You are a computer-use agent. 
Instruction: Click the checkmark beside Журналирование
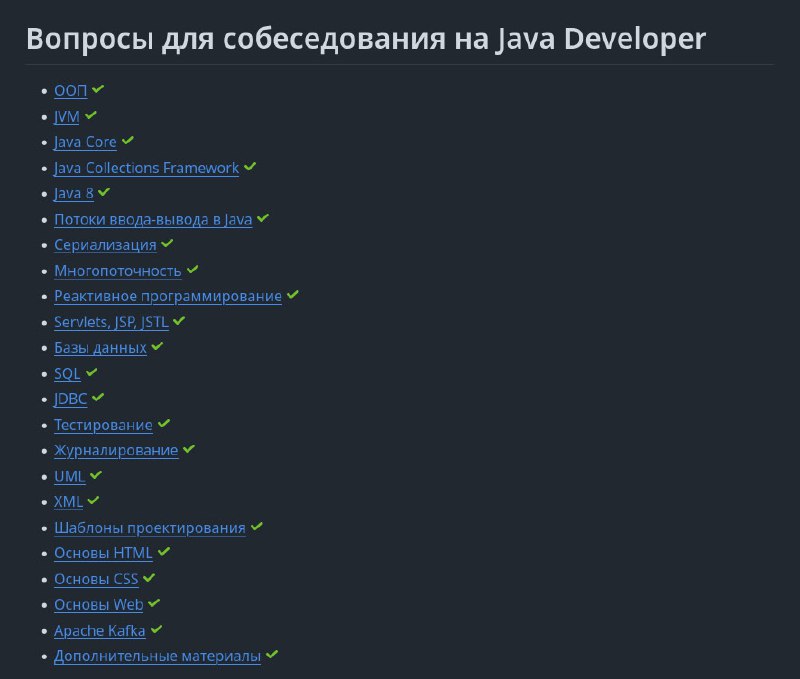click(189, 449)
